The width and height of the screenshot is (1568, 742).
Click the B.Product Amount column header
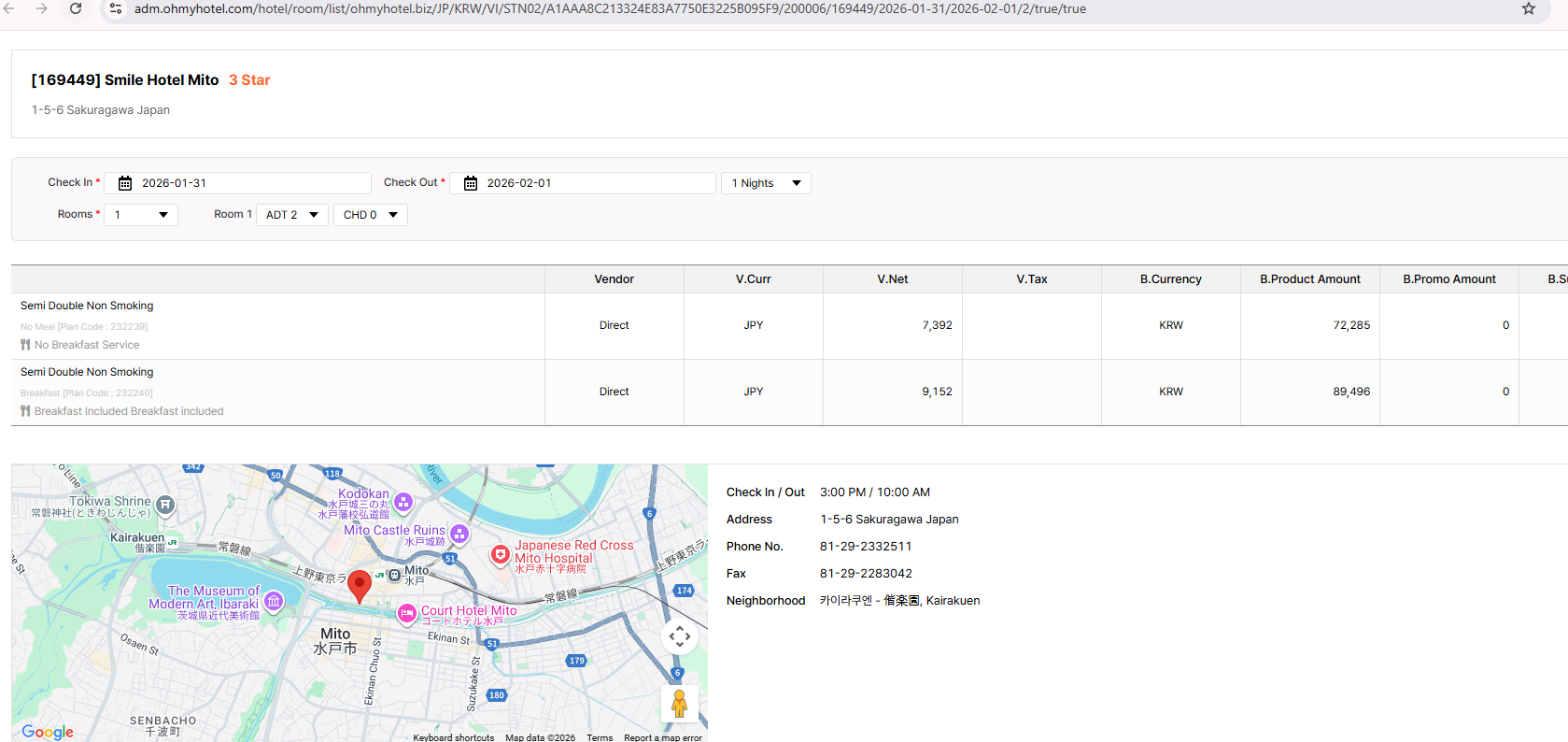1309,279
